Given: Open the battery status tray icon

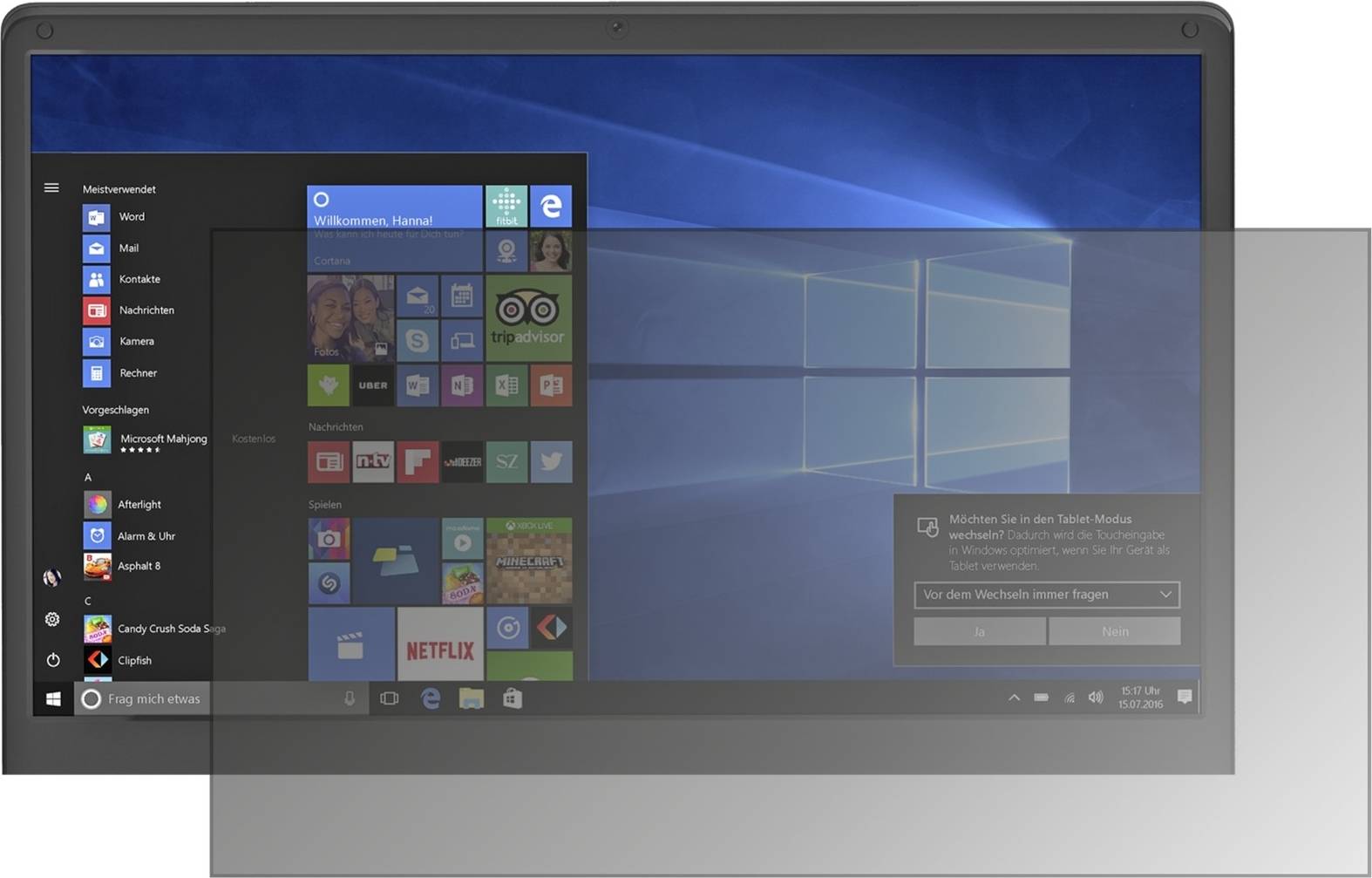Looking at the screenshot, I should coord(1042,698).
